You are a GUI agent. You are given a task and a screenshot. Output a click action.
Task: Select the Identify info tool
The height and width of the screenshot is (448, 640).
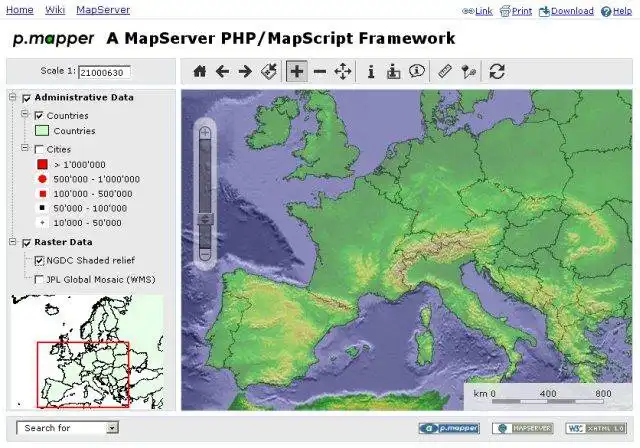tap(371, 71)
